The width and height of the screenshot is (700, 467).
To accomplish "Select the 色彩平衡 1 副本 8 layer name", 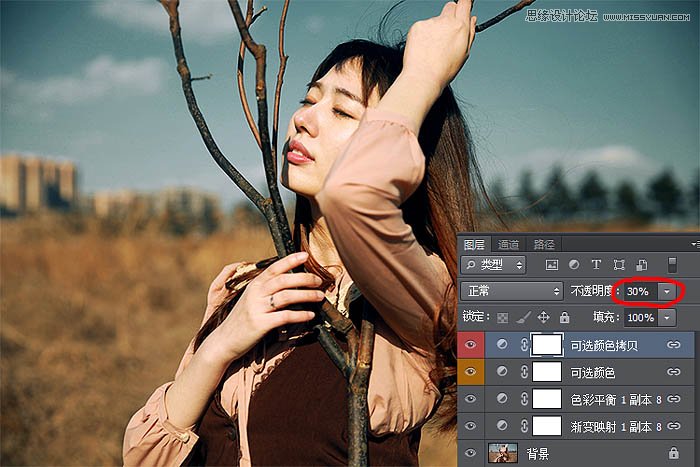I will click(x=616, y=400).
